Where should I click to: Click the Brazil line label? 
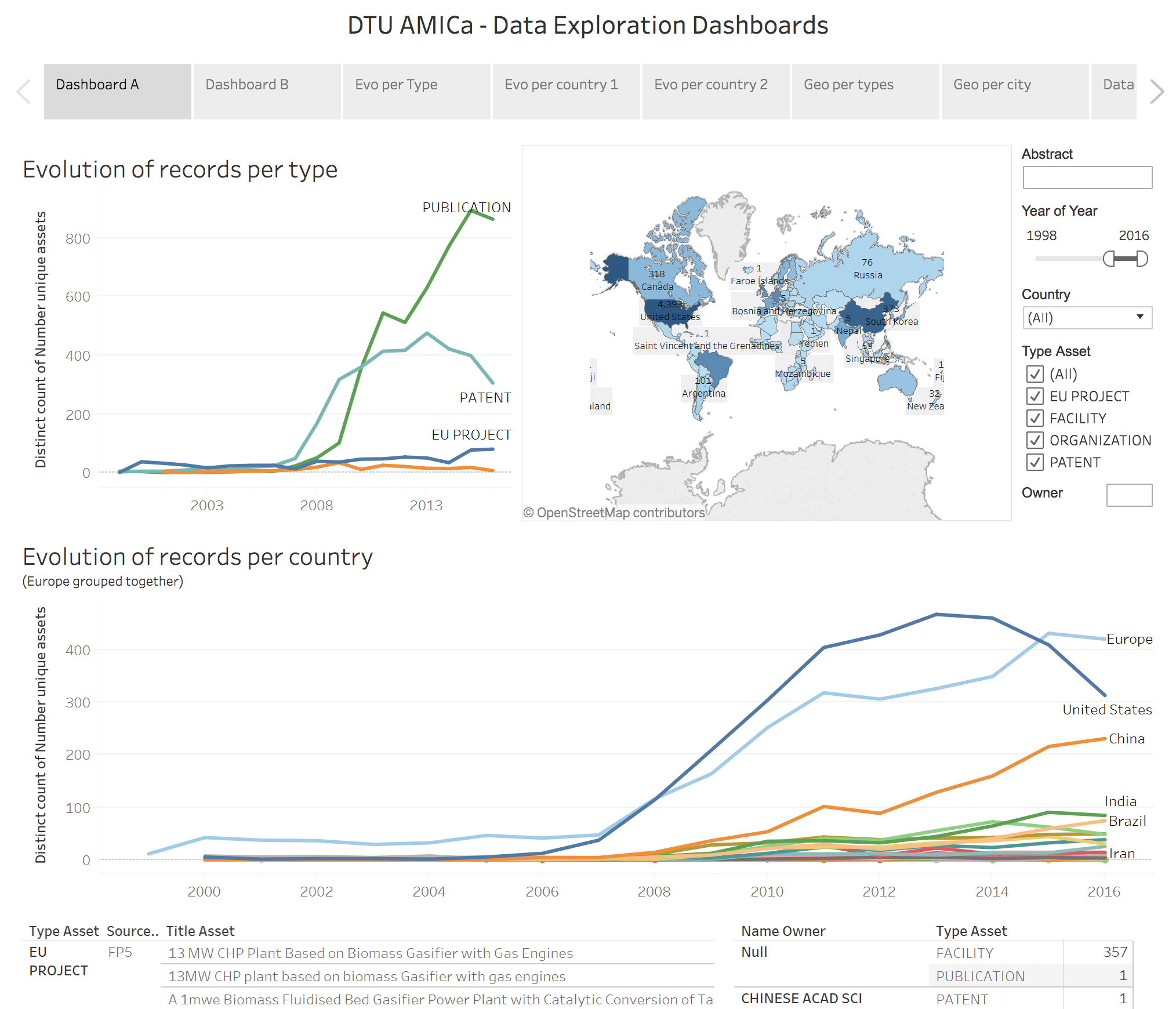(x=1127, y=821)
